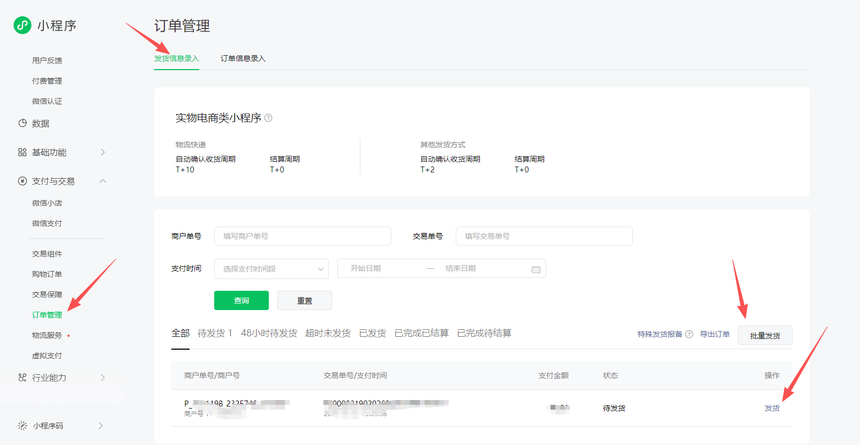Image resolution: width=860 pixels, height=445 pixels.
Task: Select the 已完成待结算 tab
Action: click(x=484, y=333)
